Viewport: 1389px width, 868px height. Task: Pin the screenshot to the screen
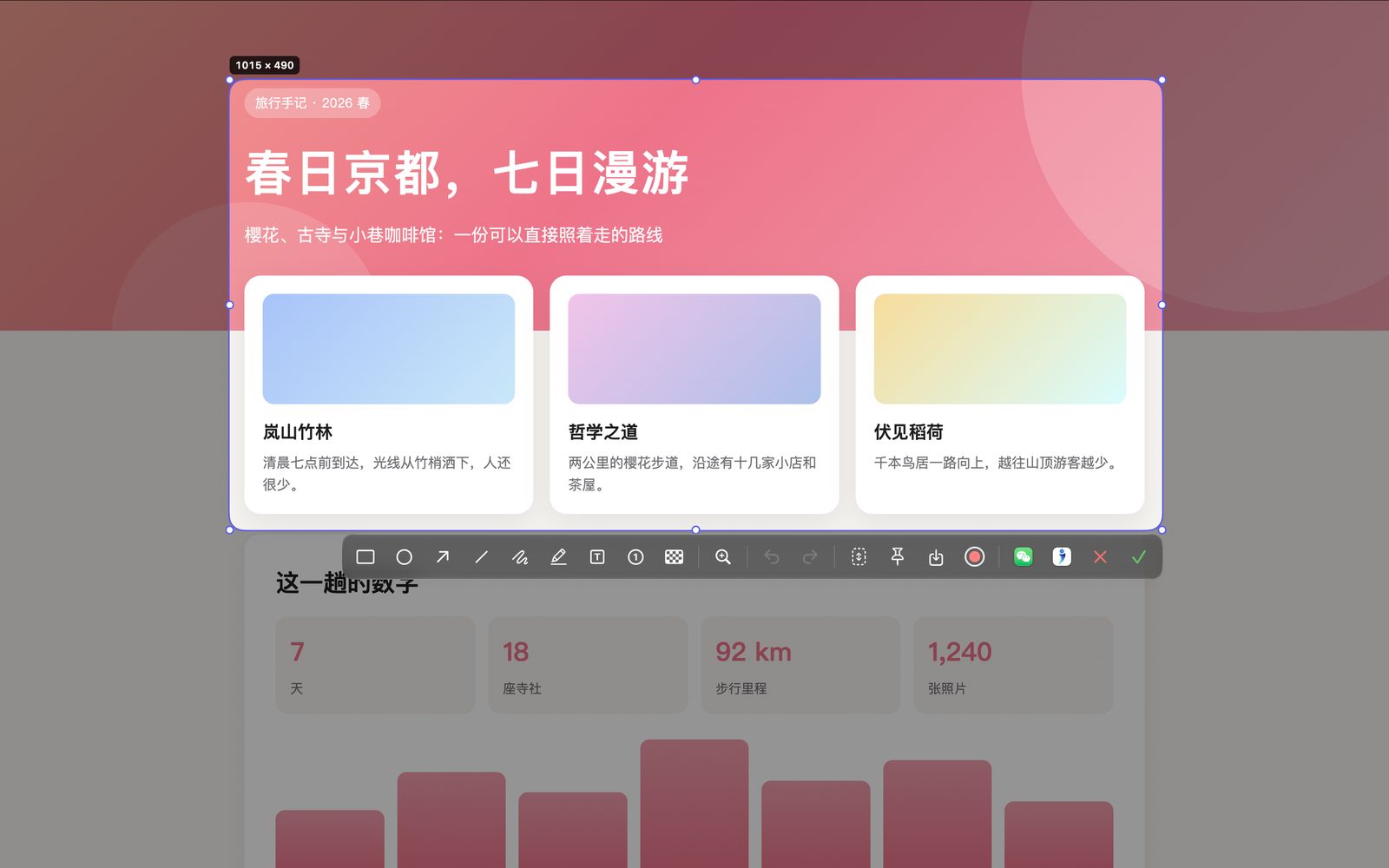pyautogui.click(x=898, y=556)
